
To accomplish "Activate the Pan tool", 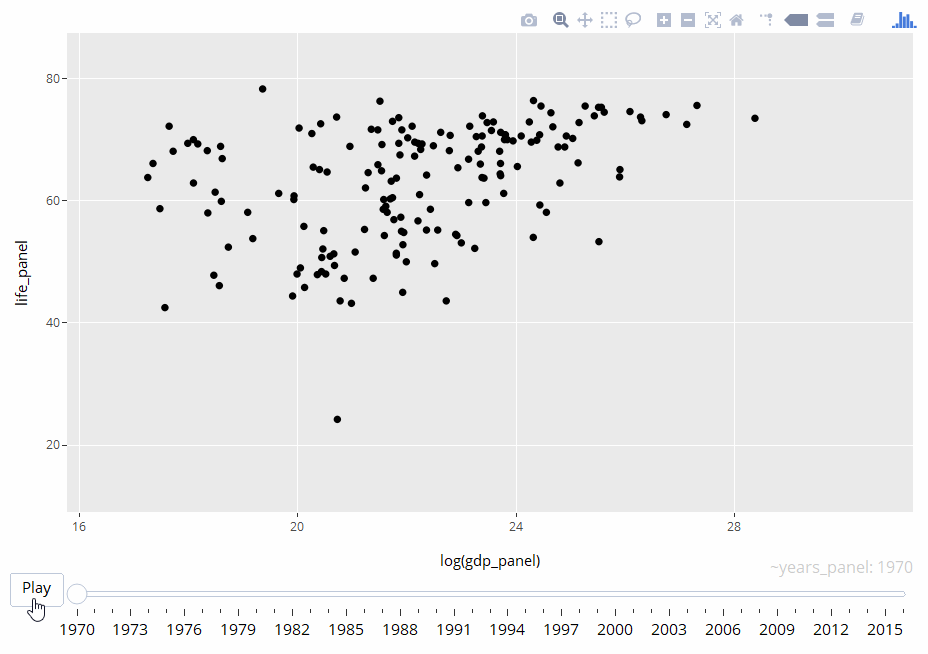I will (x=585, y=19).
